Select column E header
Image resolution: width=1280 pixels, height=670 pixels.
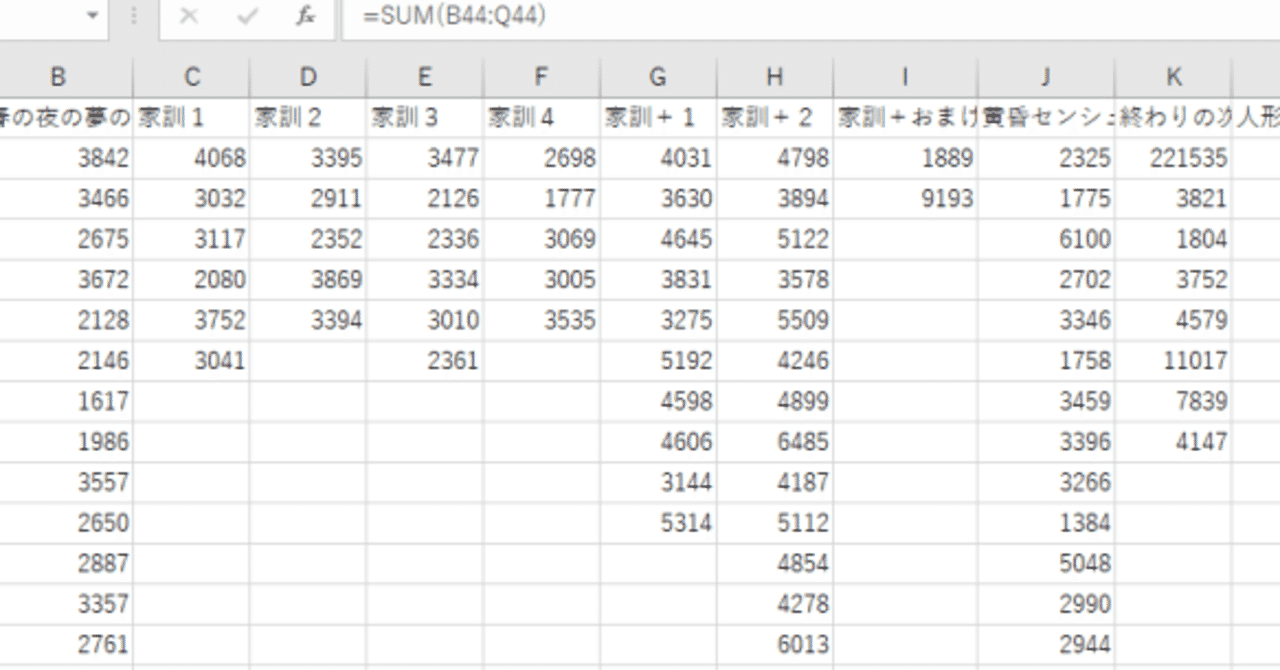point(425,77)
